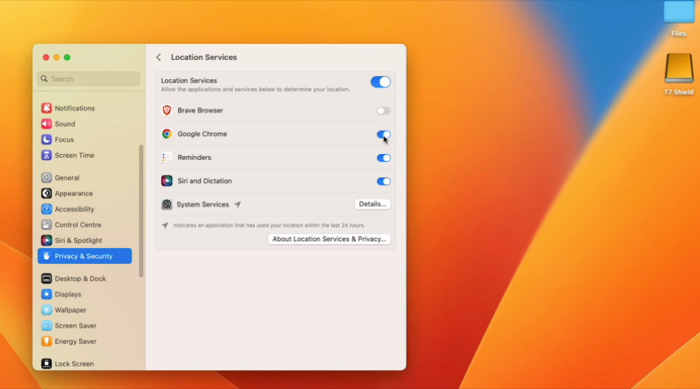700x389 pixels.
Task: Go back using the chevron arrow
Action: point(158,57)
